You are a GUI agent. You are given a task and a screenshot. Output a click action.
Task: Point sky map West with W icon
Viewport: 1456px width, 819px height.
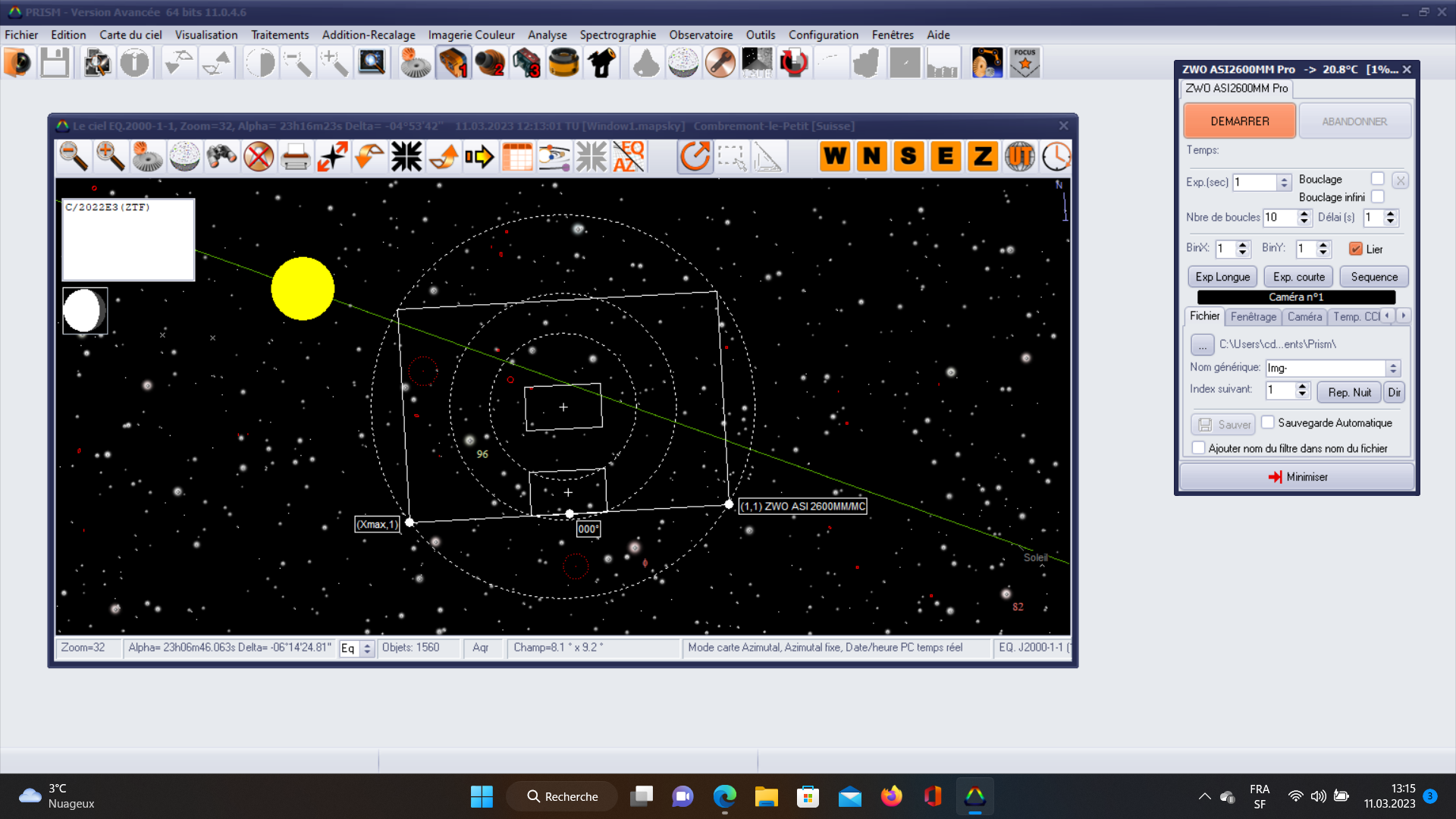click(835, 157)
